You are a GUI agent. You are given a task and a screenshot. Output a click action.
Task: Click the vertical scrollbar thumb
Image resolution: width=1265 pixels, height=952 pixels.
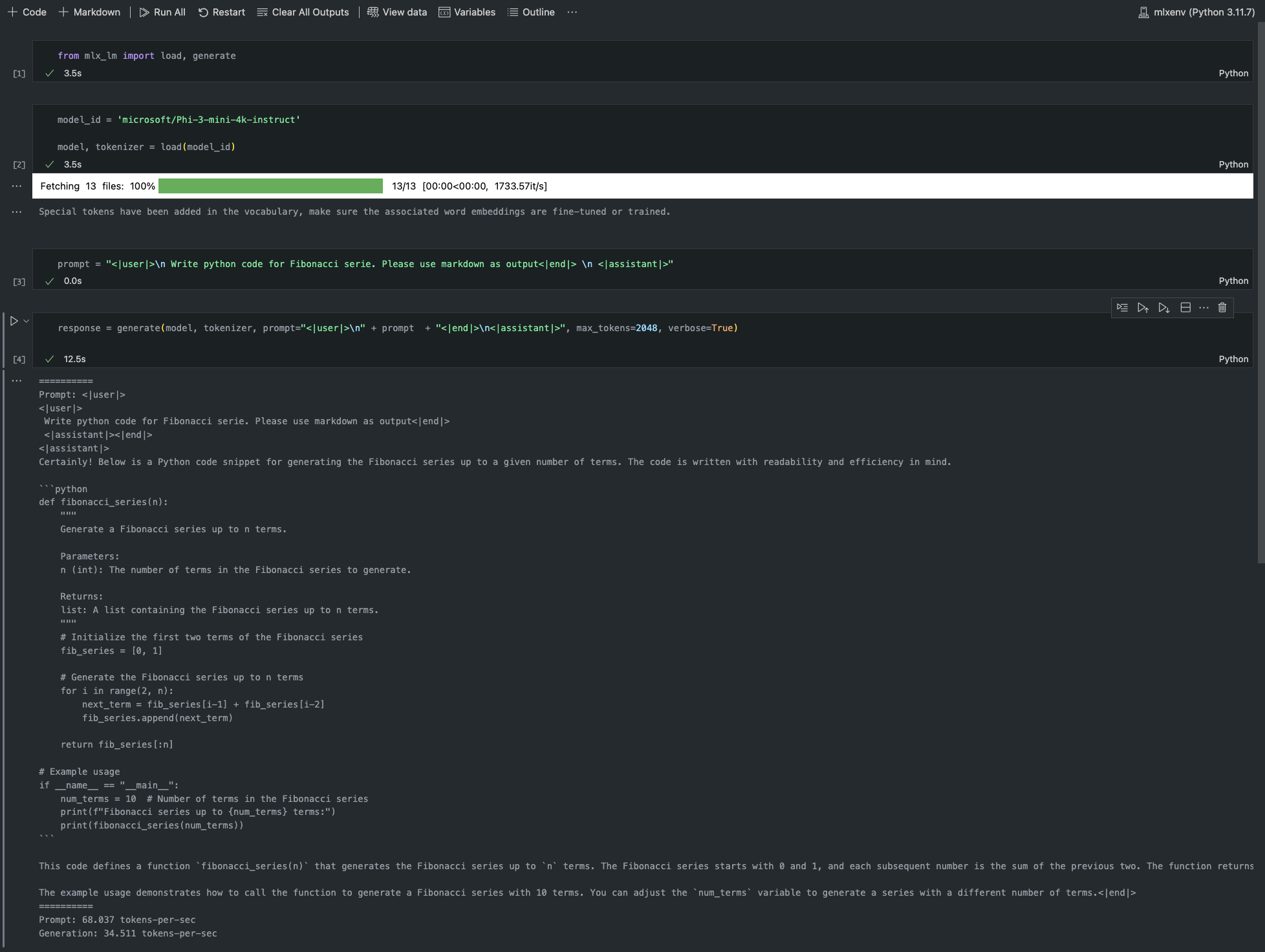1260,292
